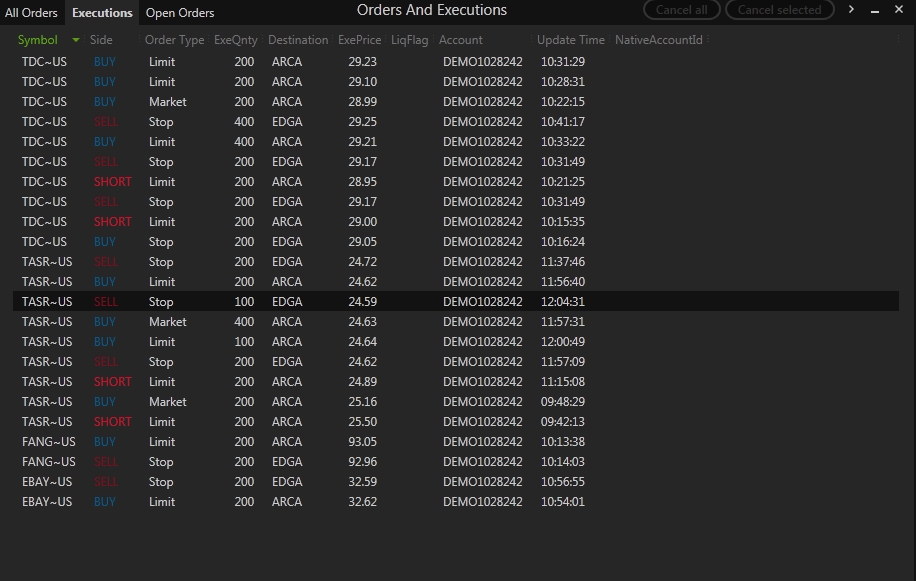The height and width of the screenshot is (581, 916).
Task: Click highlighted TASR~US SELL row at 24.59
Action: coord(456,301)
